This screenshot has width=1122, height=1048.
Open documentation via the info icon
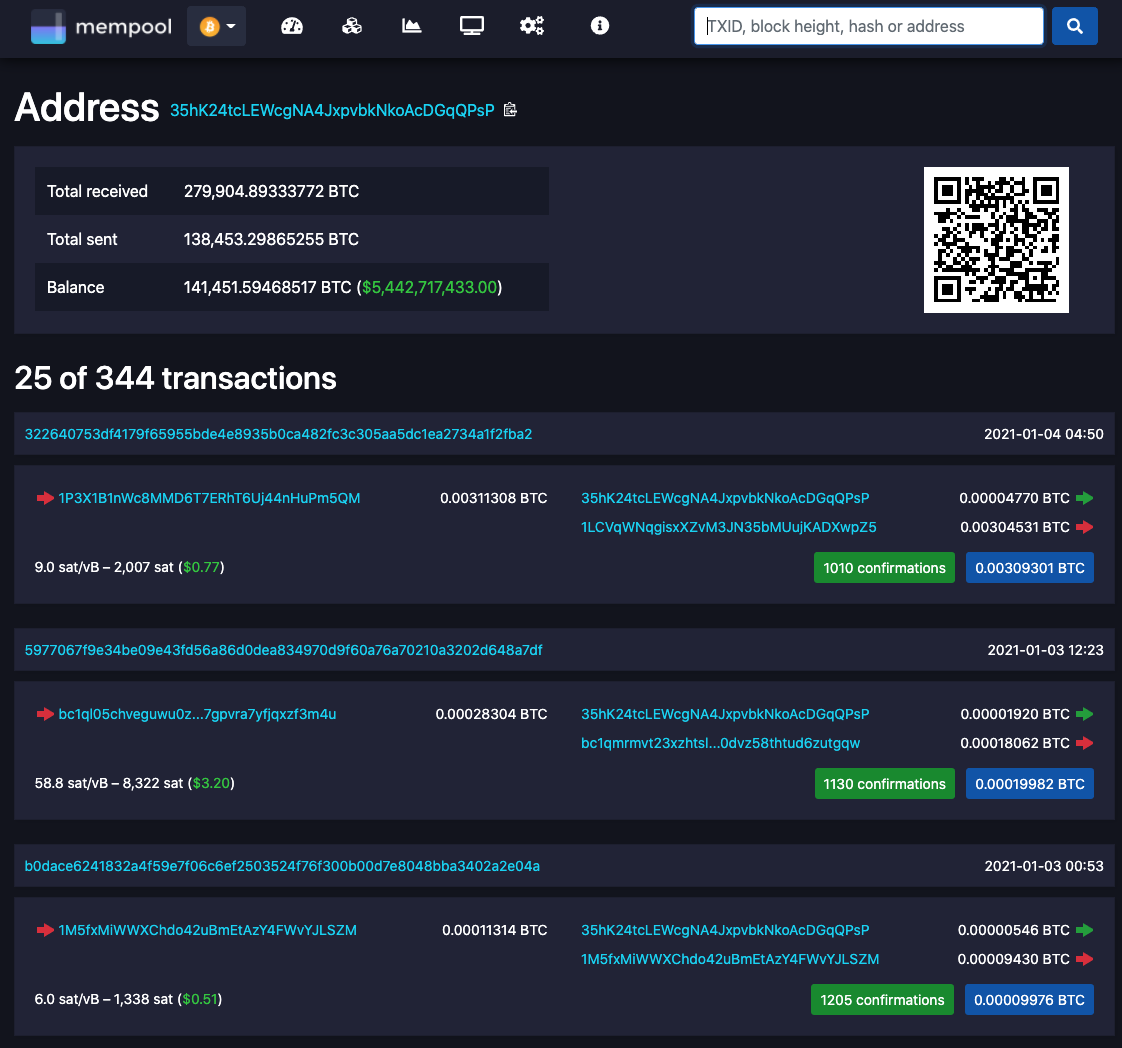pos(599,26)
